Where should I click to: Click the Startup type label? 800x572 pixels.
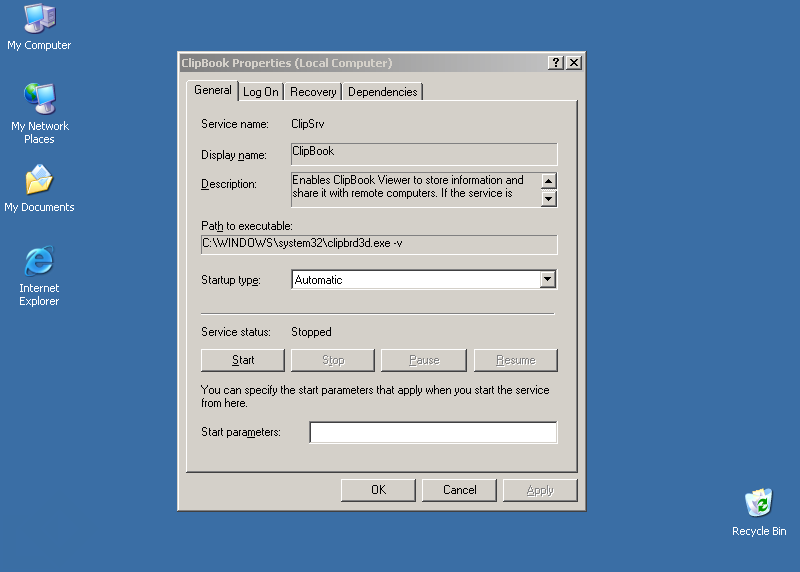[231, 280]
